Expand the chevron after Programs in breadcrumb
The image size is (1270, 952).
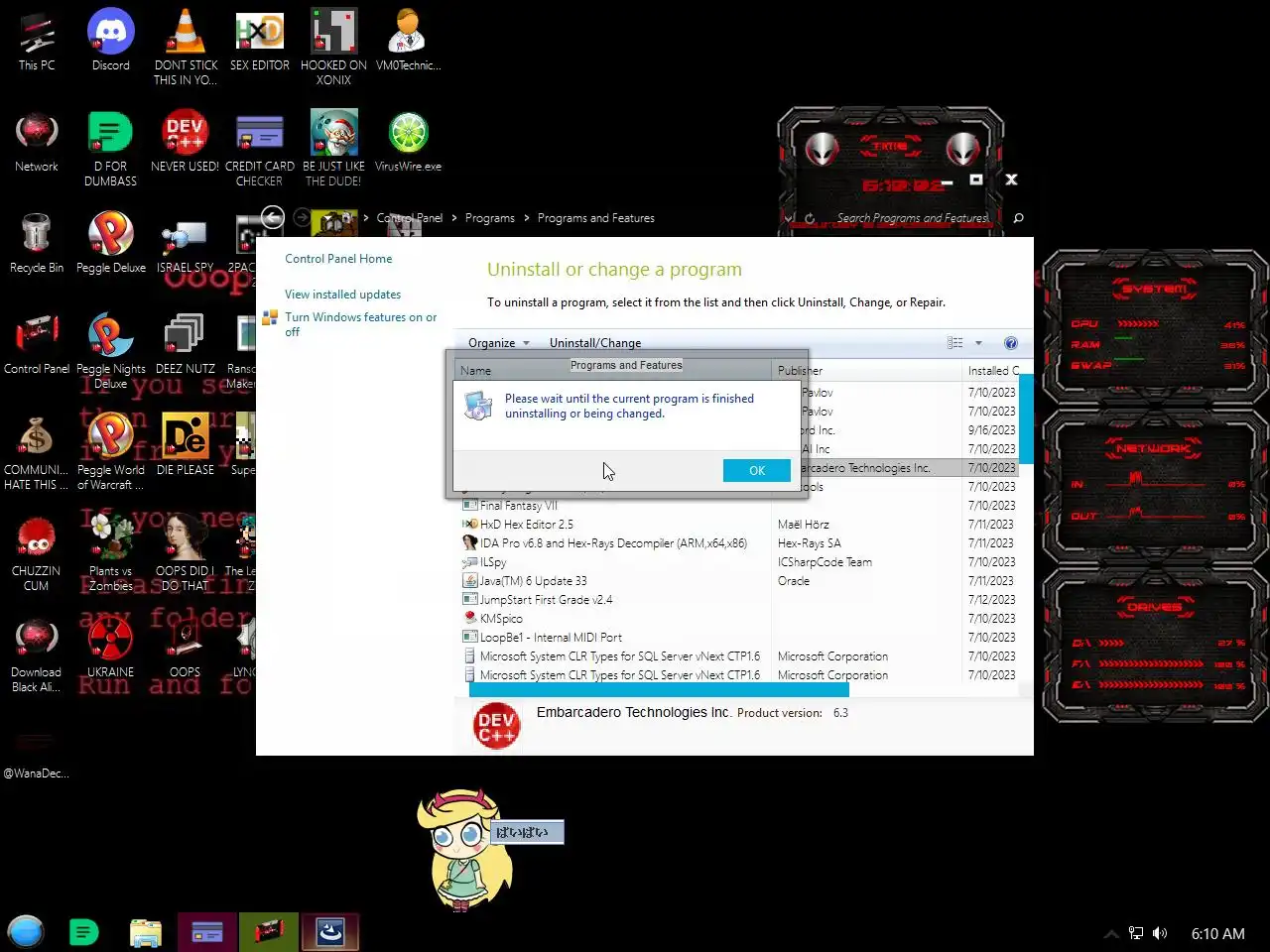(x=527, y=218)
